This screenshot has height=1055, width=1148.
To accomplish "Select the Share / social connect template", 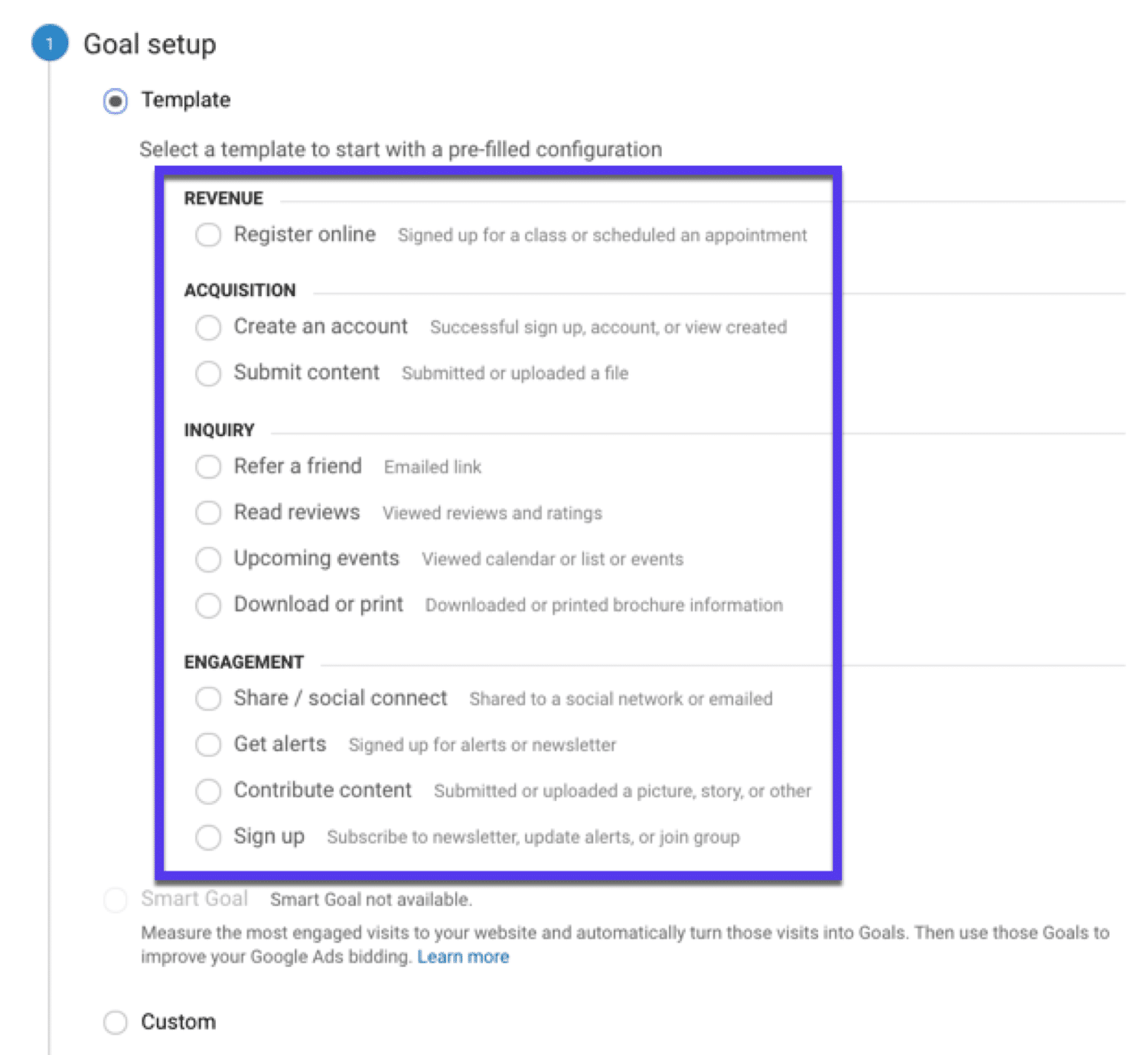I will (x=207, y=698).
